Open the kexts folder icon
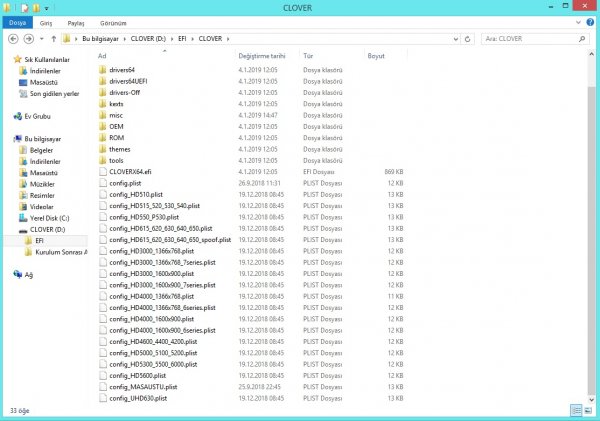The width and height of the screenshot is (600, 421). (x=102, y=103)
